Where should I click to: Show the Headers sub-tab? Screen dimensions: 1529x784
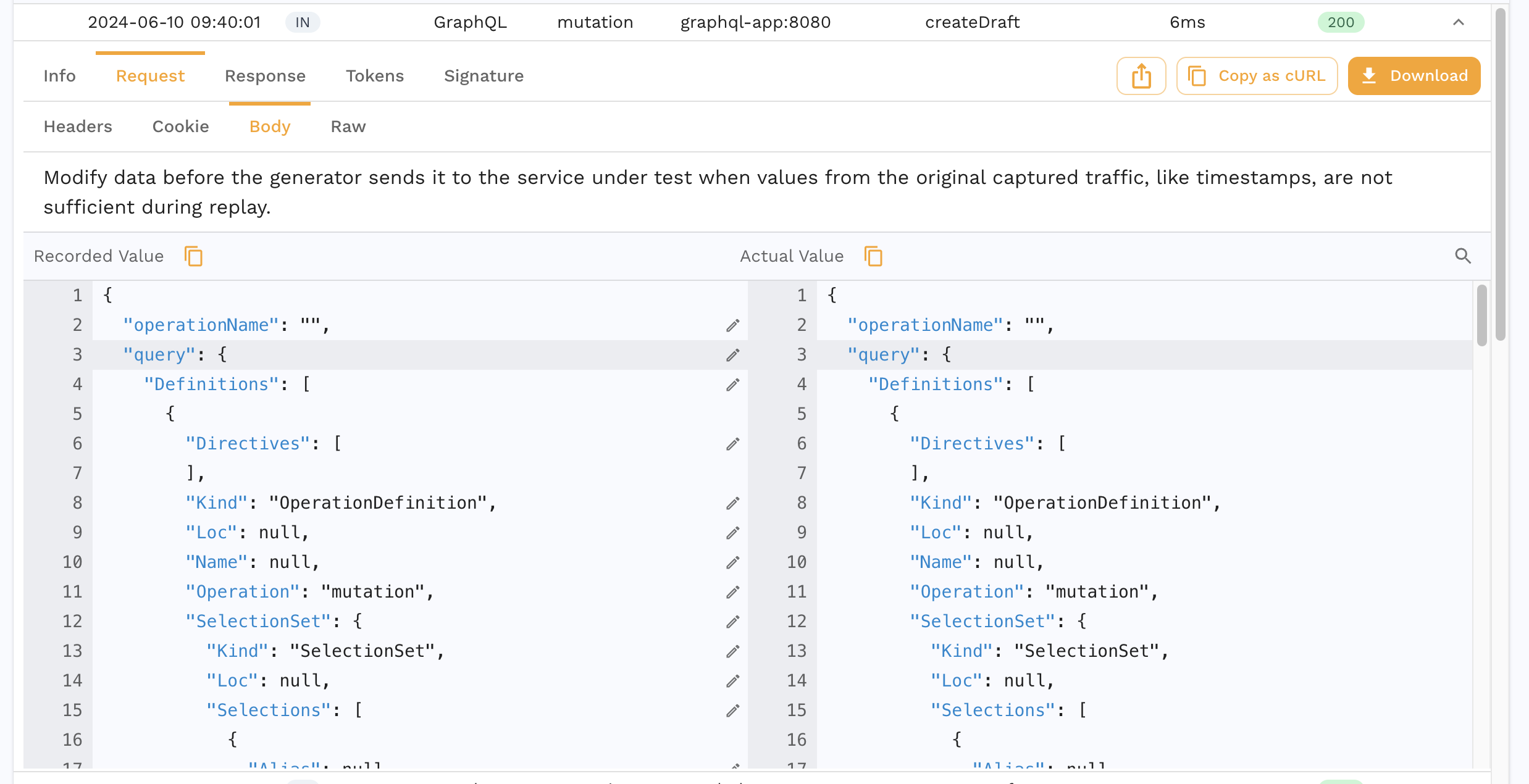tap(78, 127)
